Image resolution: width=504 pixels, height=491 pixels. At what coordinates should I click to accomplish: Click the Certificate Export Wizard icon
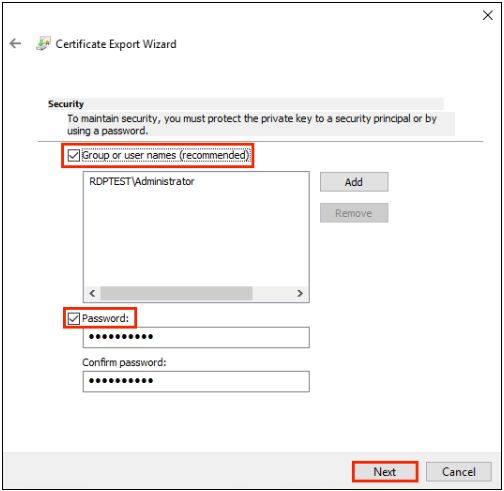(43, 44)
